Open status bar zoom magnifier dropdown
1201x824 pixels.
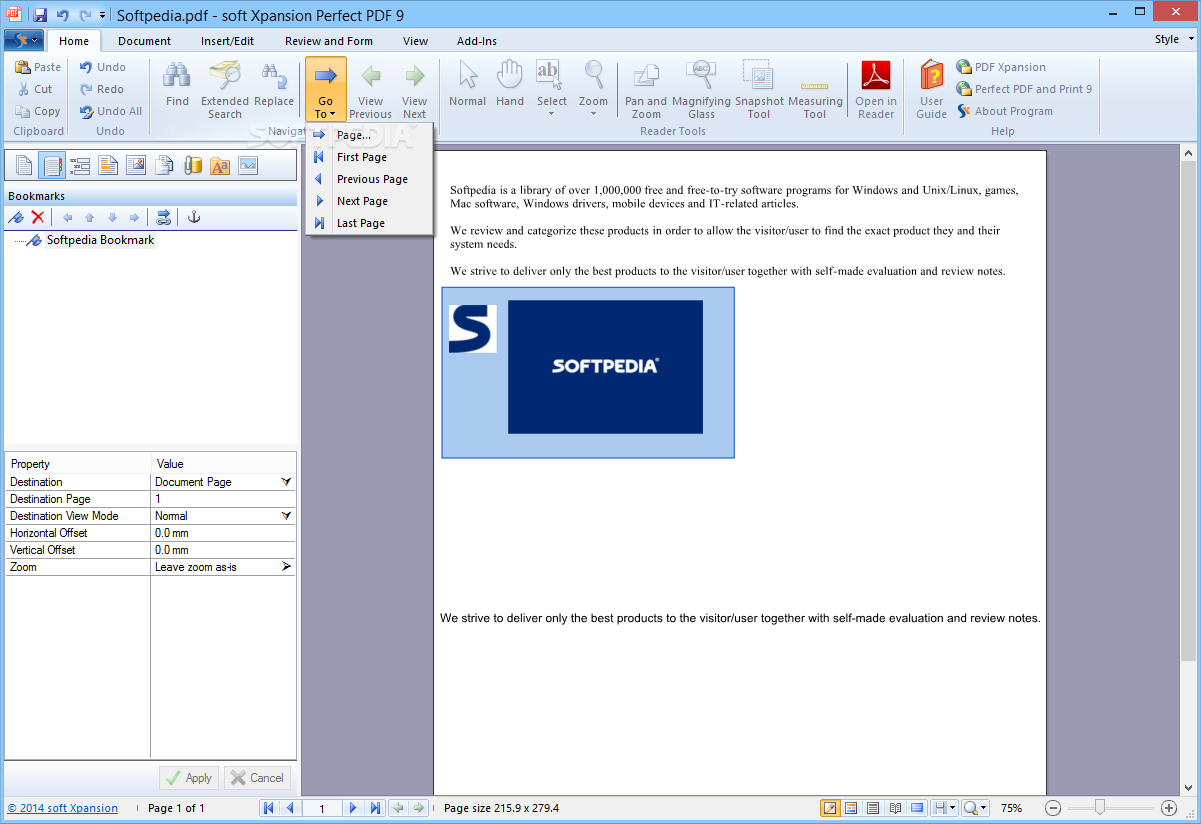pyautogui.click(x=975, y=808)
